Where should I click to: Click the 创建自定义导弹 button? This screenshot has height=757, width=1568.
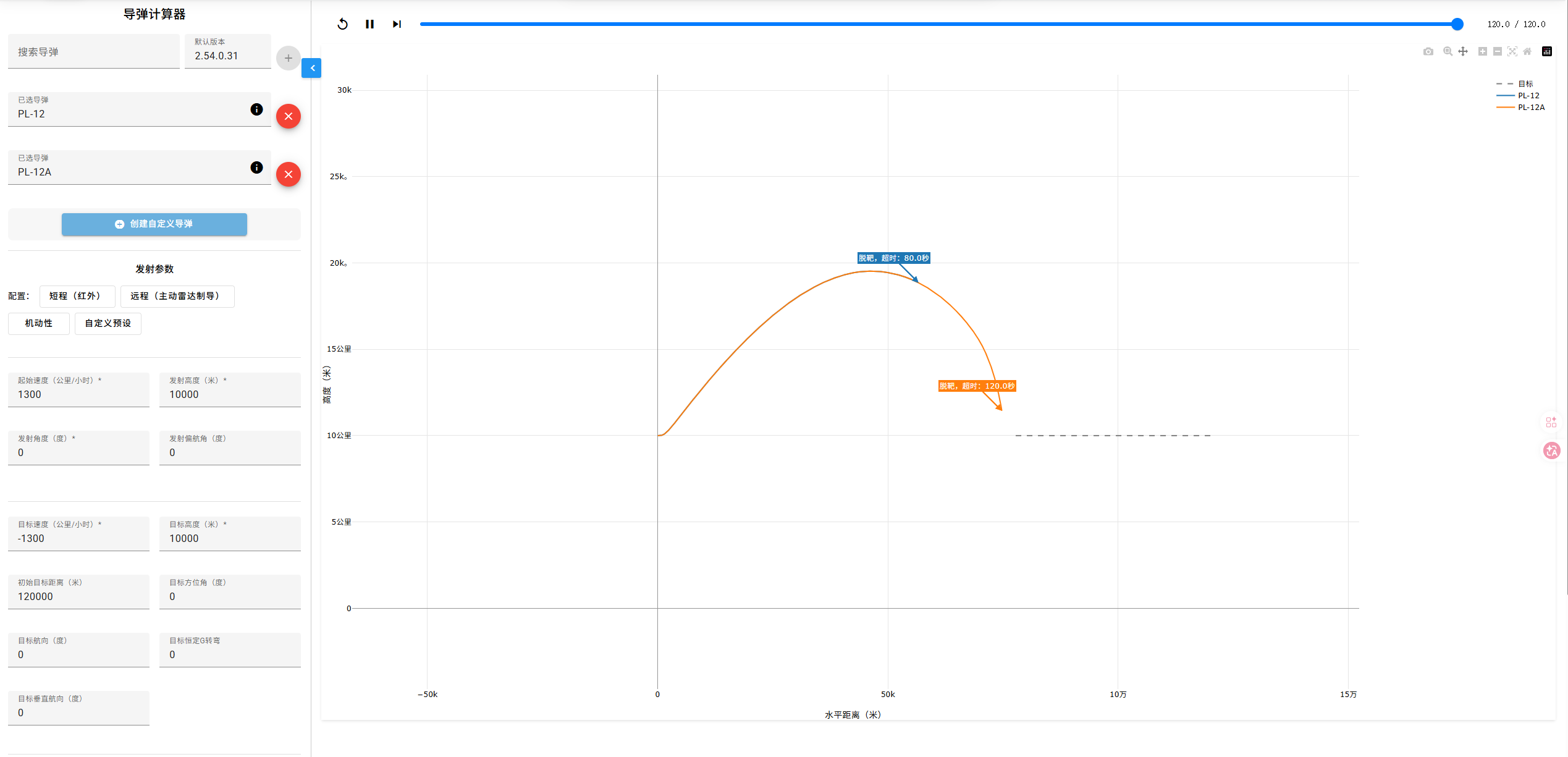pos(154,224)
